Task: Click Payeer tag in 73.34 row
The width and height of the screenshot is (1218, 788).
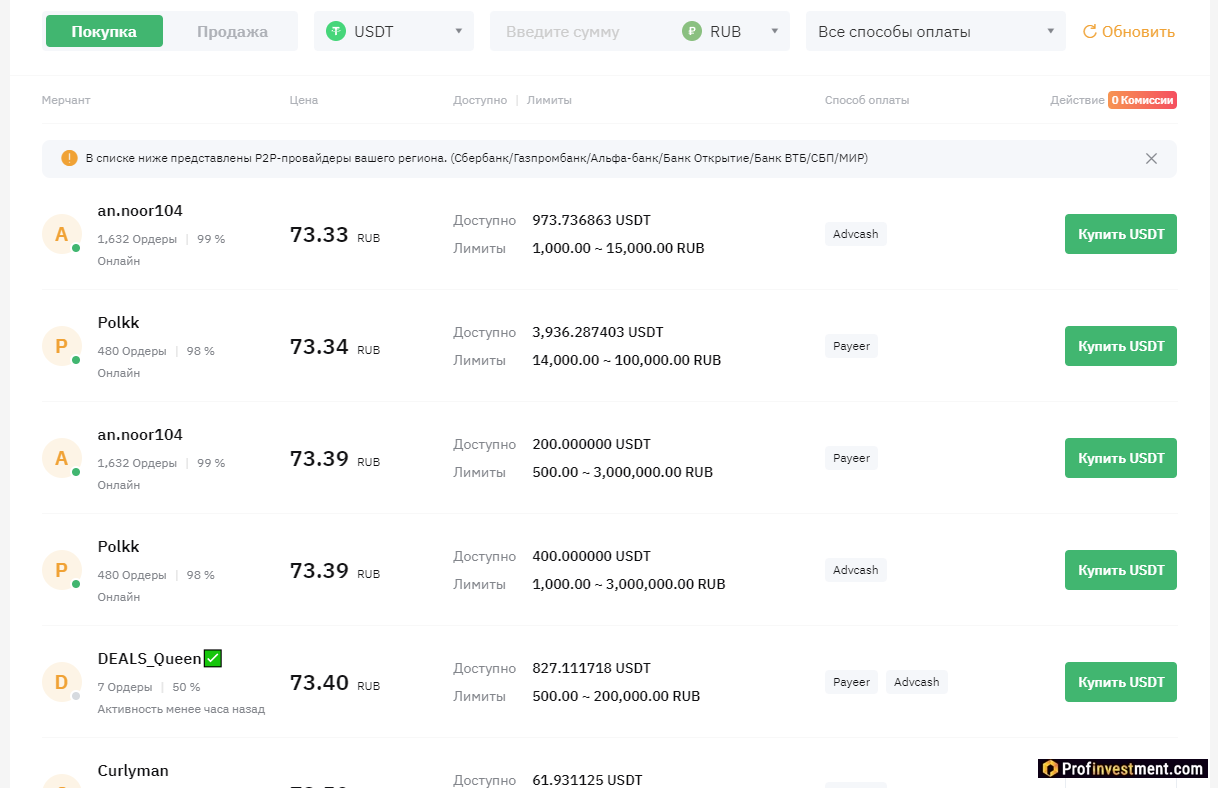Action: point(851,346)
